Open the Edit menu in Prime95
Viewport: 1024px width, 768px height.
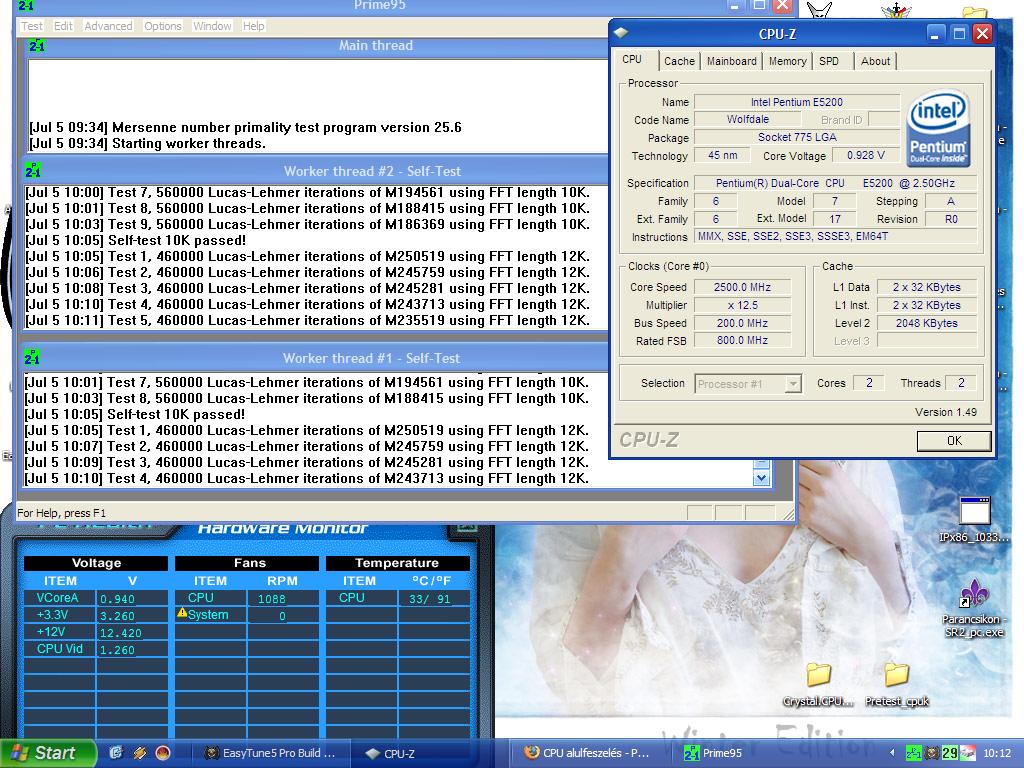coord(63,26)
